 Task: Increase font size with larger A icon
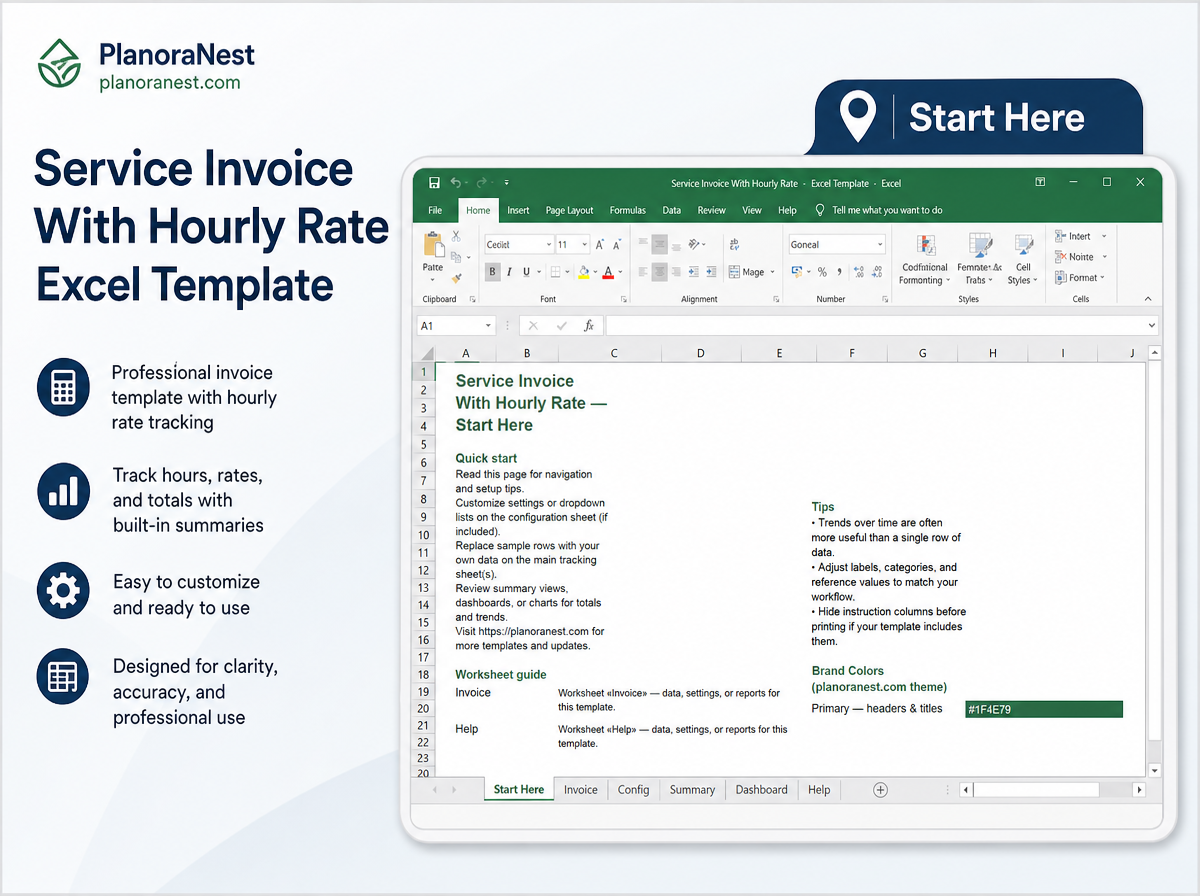(600, 244)
